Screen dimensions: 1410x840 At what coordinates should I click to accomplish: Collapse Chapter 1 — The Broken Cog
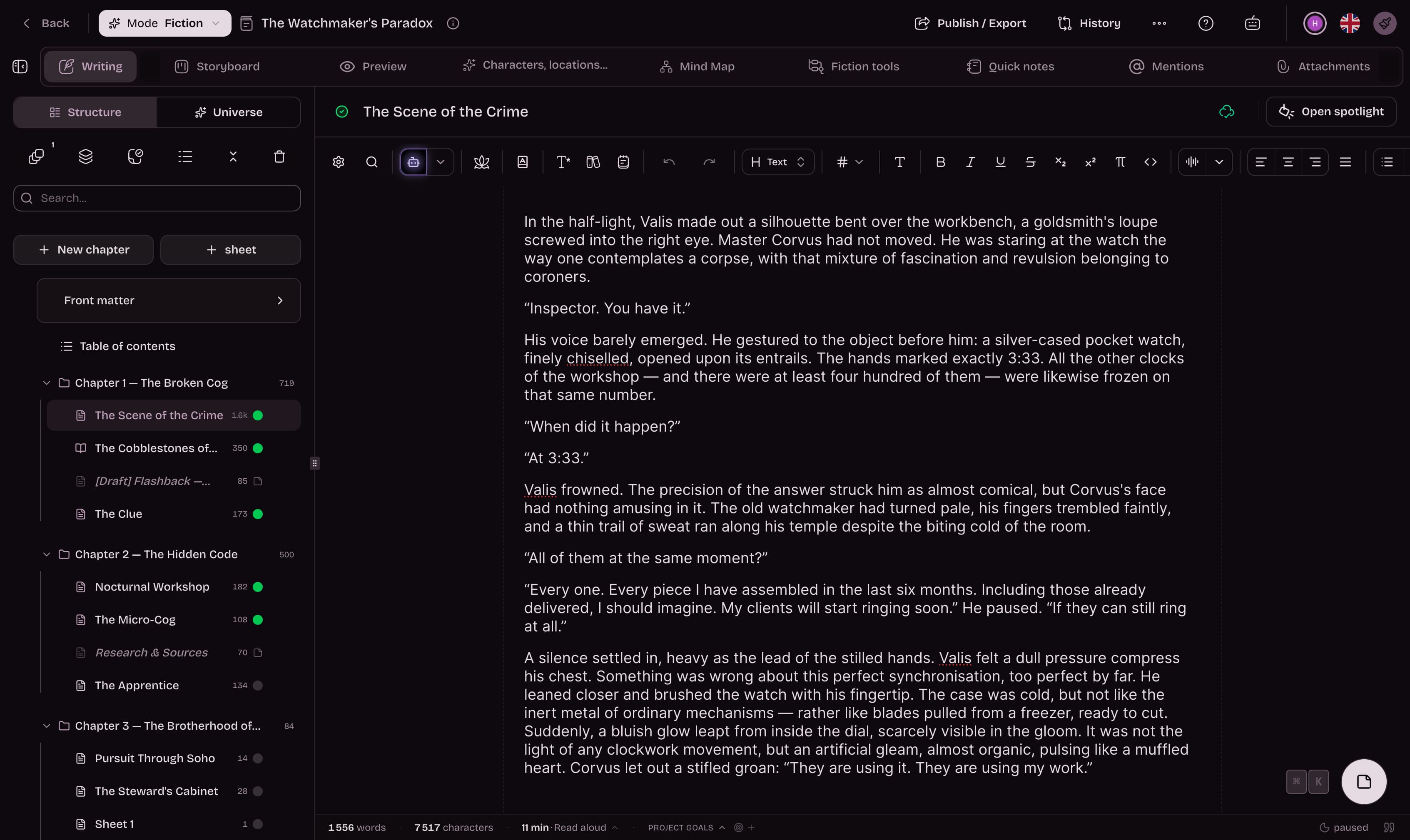47,383
